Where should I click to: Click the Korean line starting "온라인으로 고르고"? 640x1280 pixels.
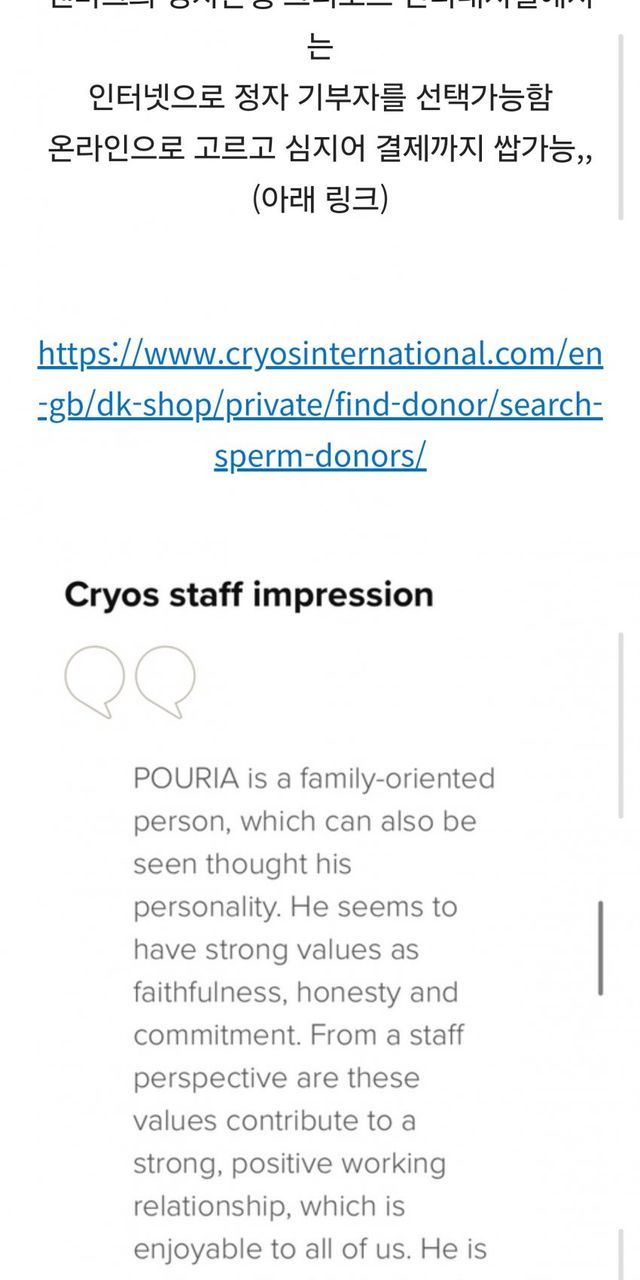[320, 149]
